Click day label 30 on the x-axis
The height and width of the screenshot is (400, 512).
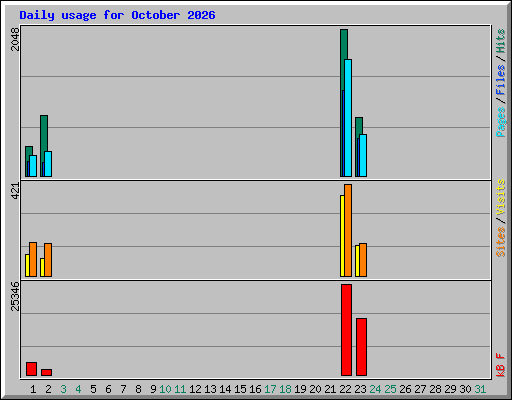pyautogui.click(x=465, y=389)
